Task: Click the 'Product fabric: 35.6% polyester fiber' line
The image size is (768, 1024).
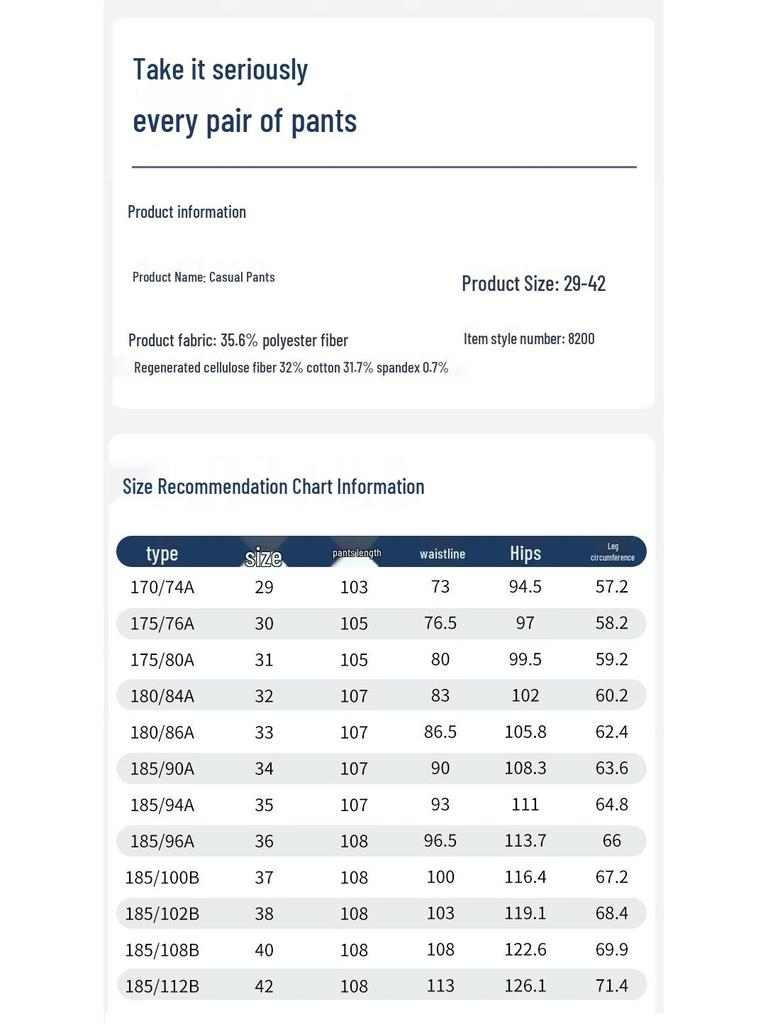Action: point(238,341)
